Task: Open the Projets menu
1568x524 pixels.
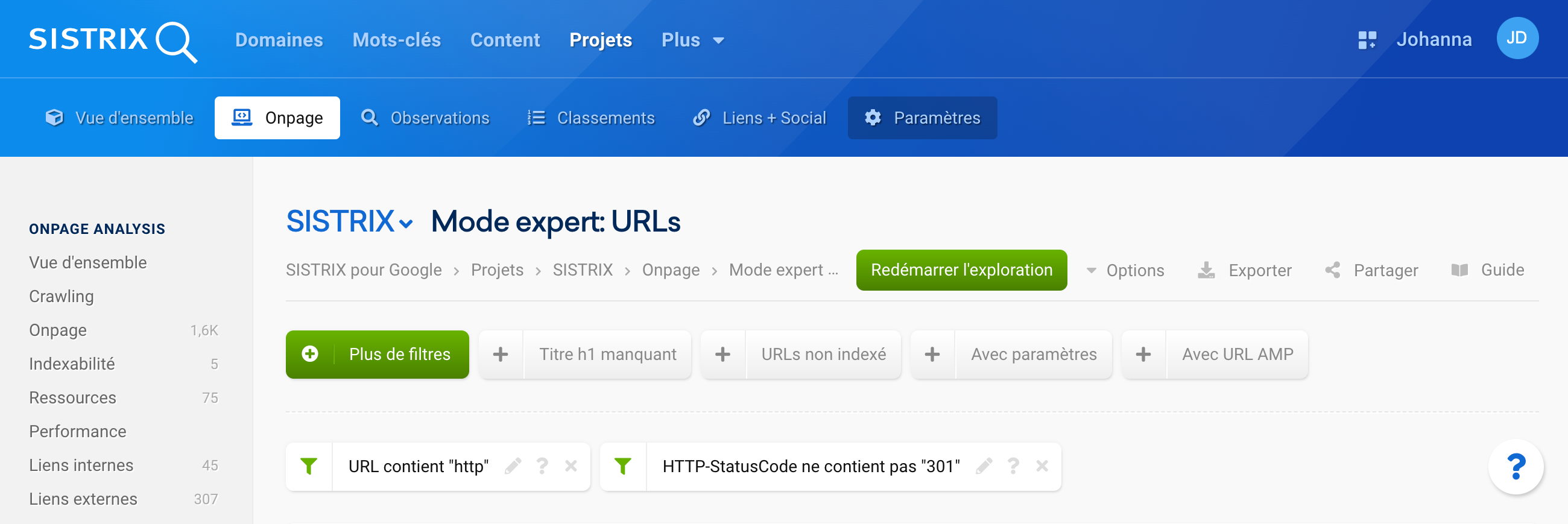Action: click(x=600, y=40)
